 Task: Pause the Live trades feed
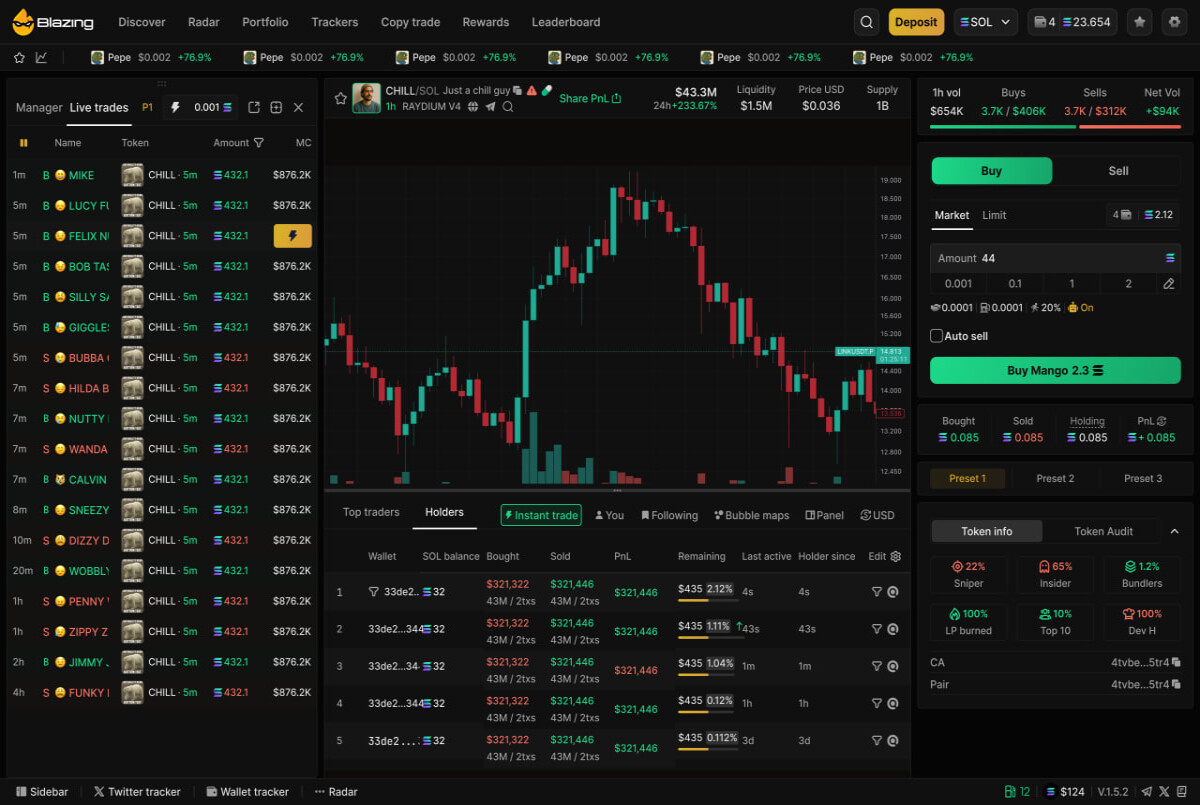pyautogui.click(x=24, y=142)
